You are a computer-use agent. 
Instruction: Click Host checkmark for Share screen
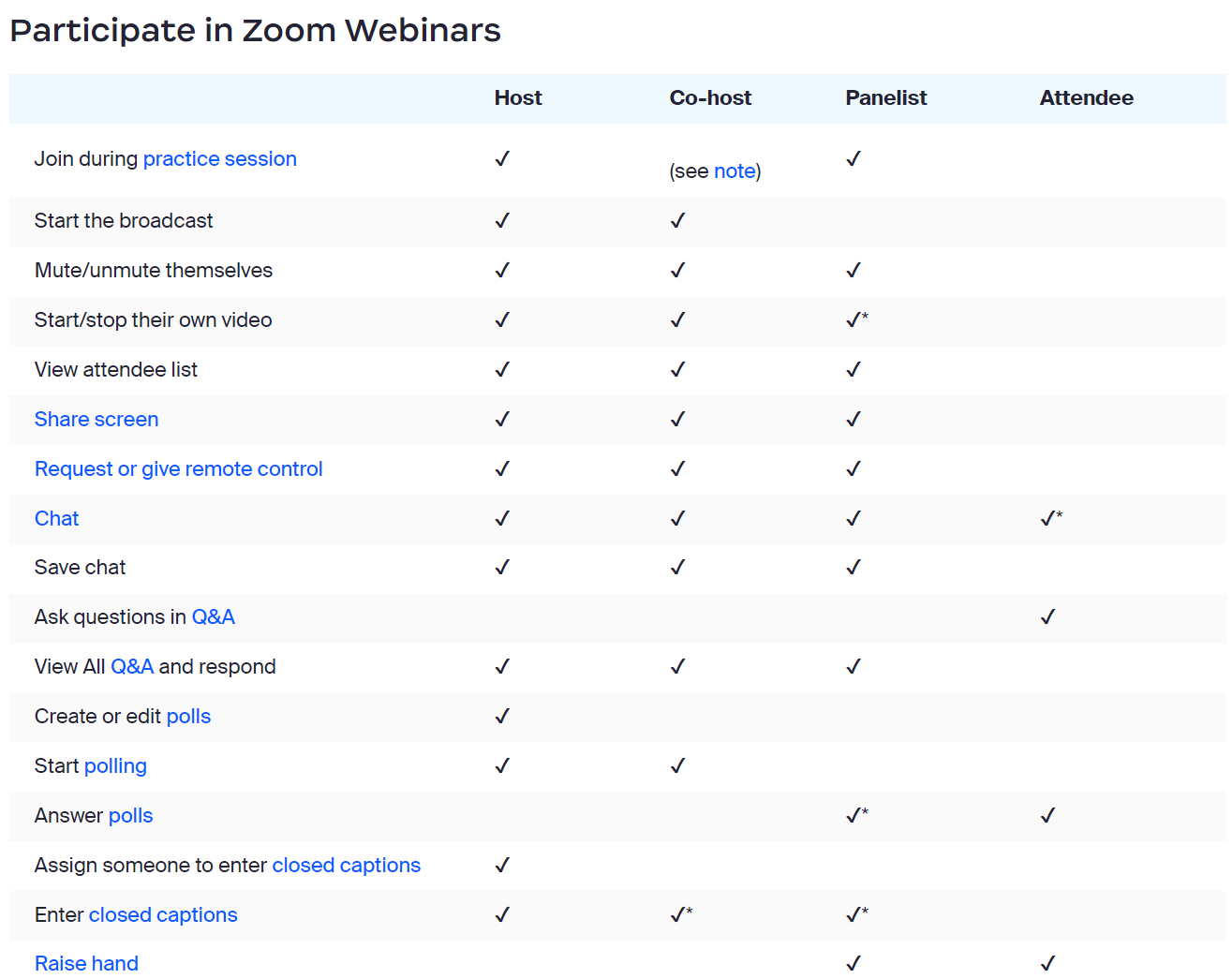[502, 419]
